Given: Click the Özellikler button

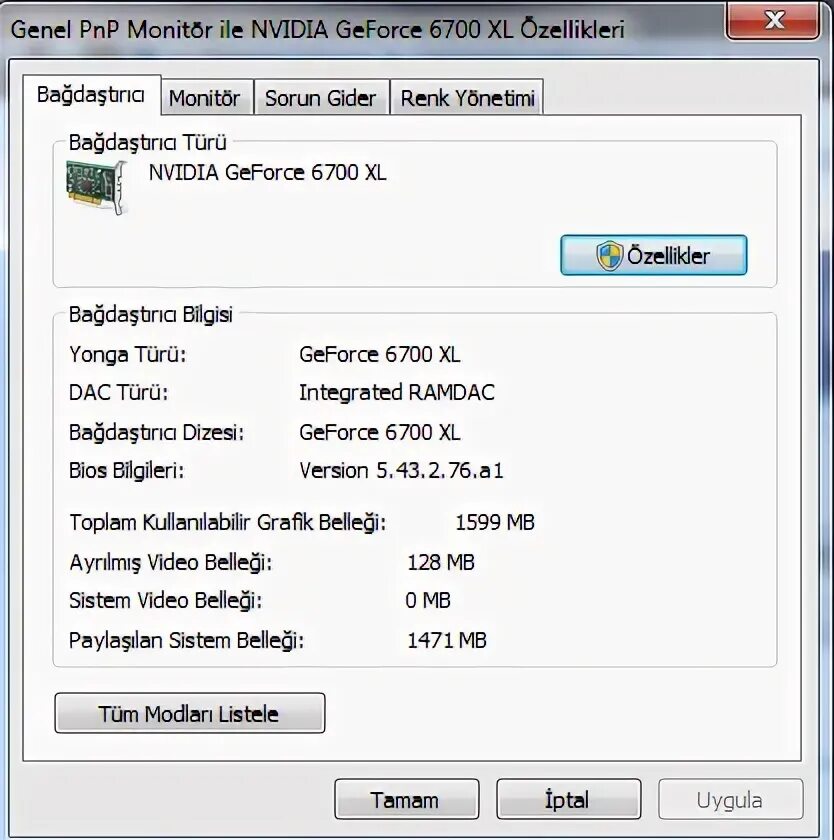Looking at the screenshot, I should pos(653,255).
